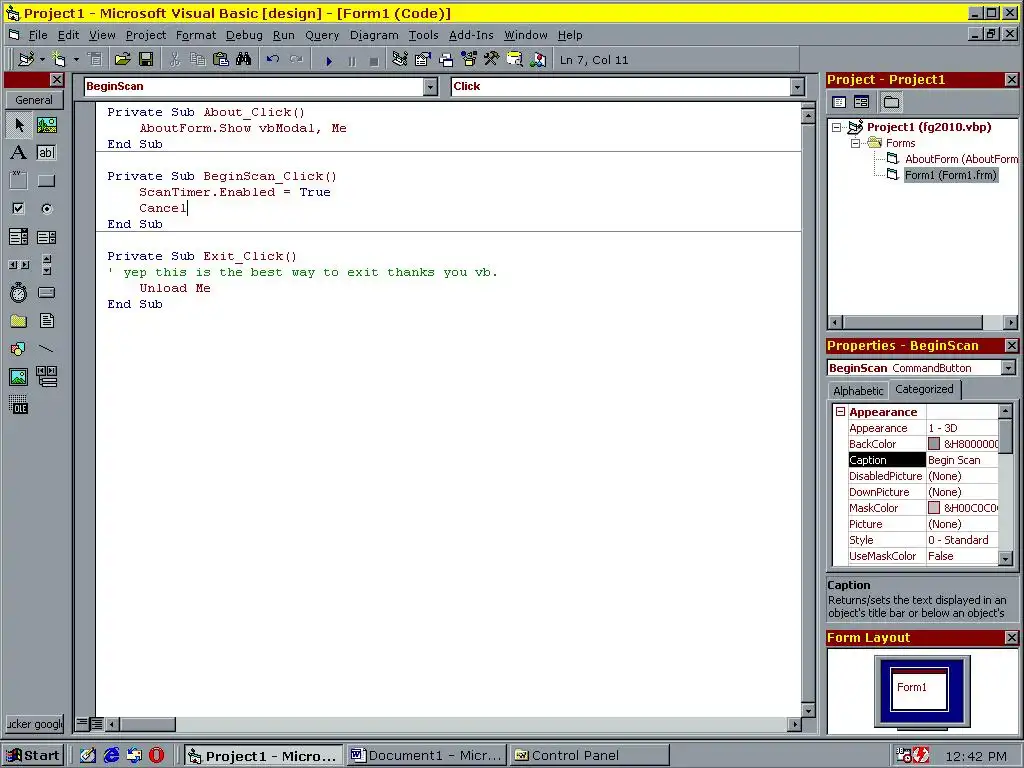Open the Form Layout Window toolbar icon
The height and width of the screenshot is (768, 1024).
point(446,60)
